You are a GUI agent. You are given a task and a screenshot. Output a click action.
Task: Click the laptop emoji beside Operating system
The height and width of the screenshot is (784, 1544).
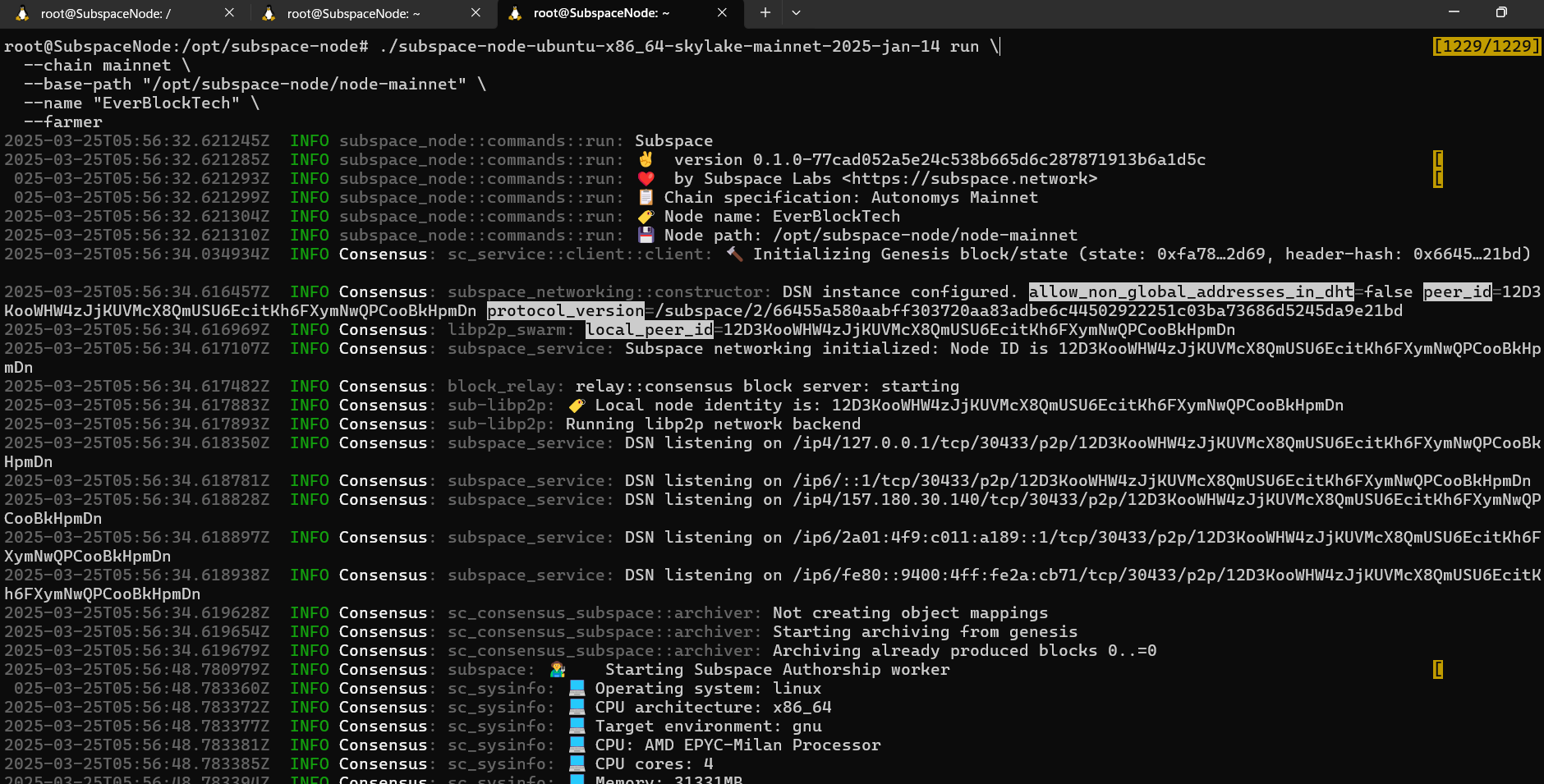click(577, 688)
